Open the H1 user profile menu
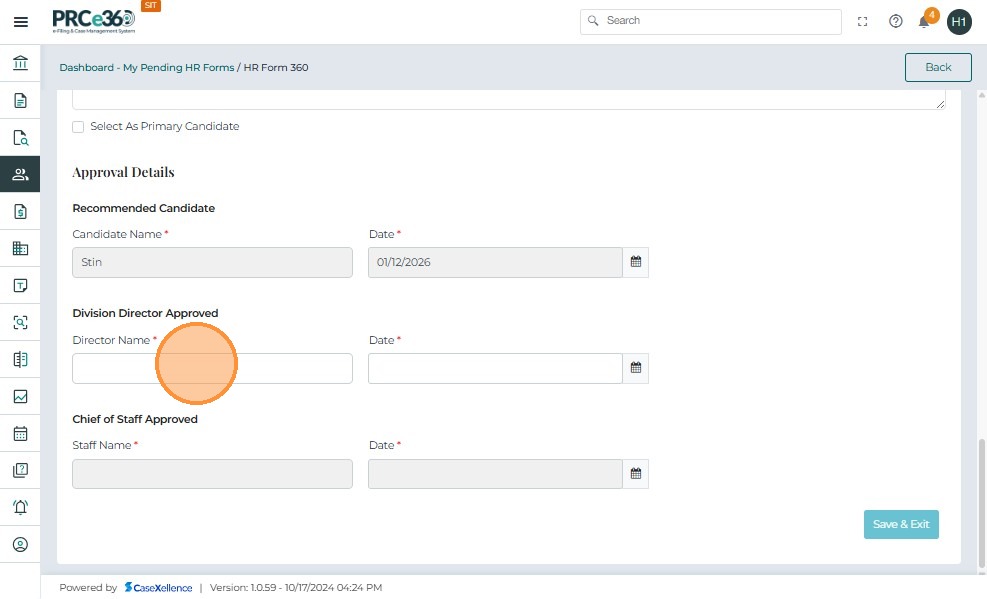The image size is (987, 599). pyautogui.click(x=959, y=21)
